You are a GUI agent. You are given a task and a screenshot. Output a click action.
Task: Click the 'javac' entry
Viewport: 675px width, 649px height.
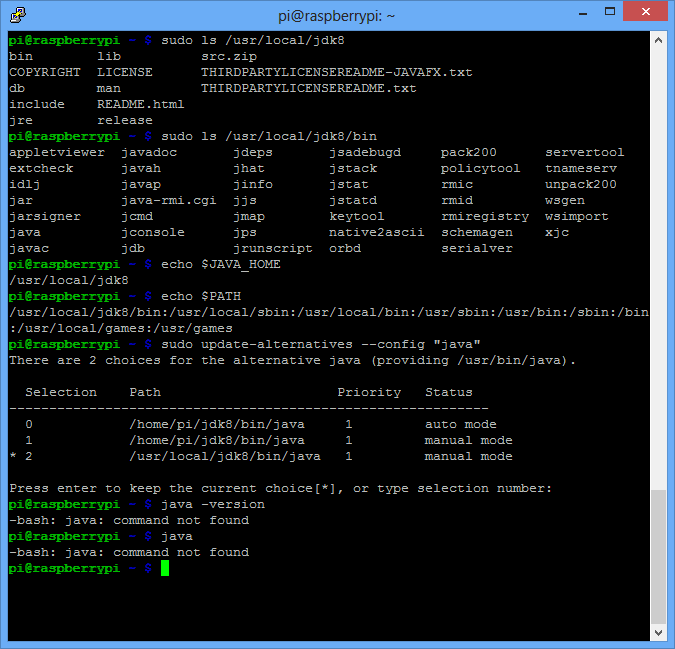[29, 248]
